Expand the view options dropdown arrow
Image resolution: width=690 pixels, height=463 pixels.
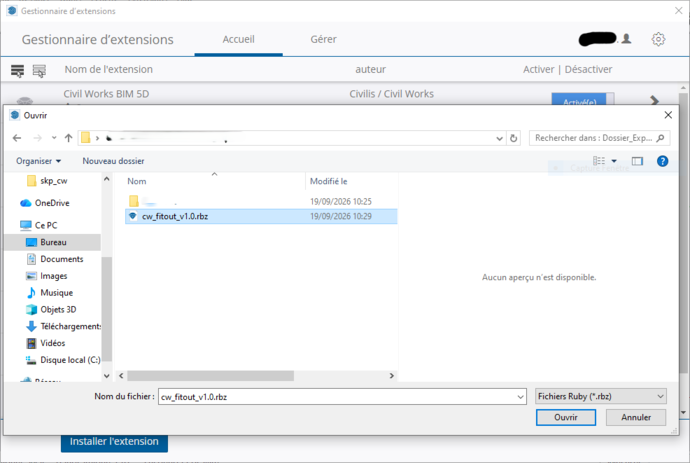click(614, 161)
